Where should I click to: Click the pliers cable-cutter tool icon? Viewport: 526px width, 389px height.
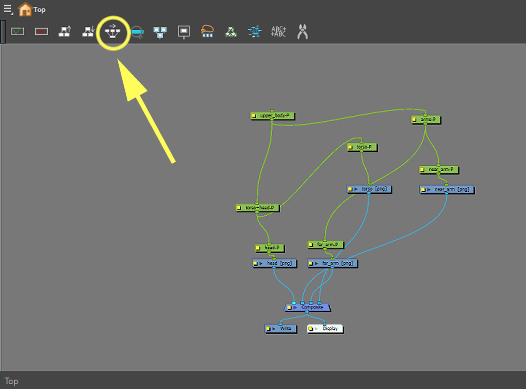pos(302,32)
